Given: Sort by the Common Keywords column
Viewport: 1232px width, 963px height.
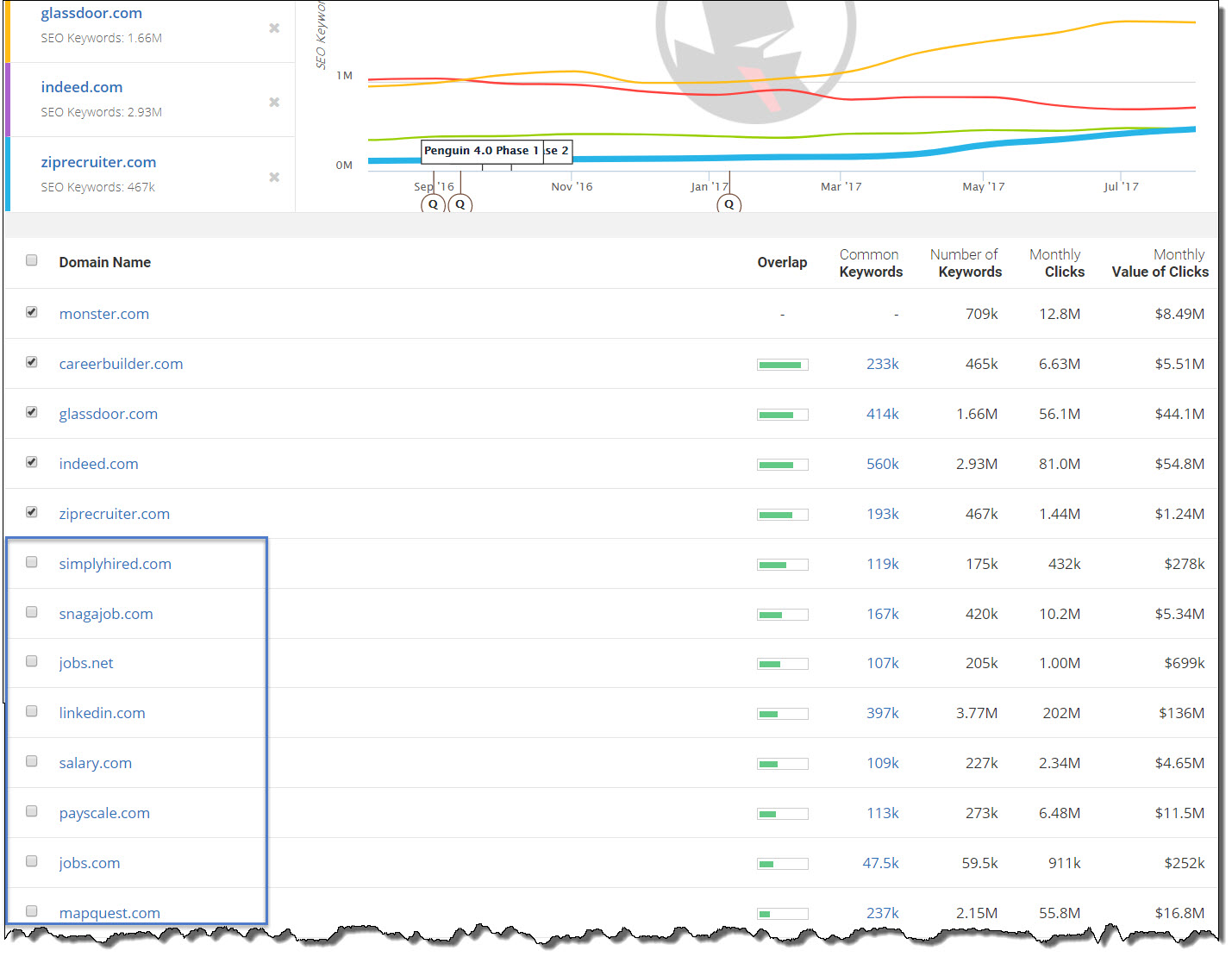Looking at the screenshot, I should 871,263.
